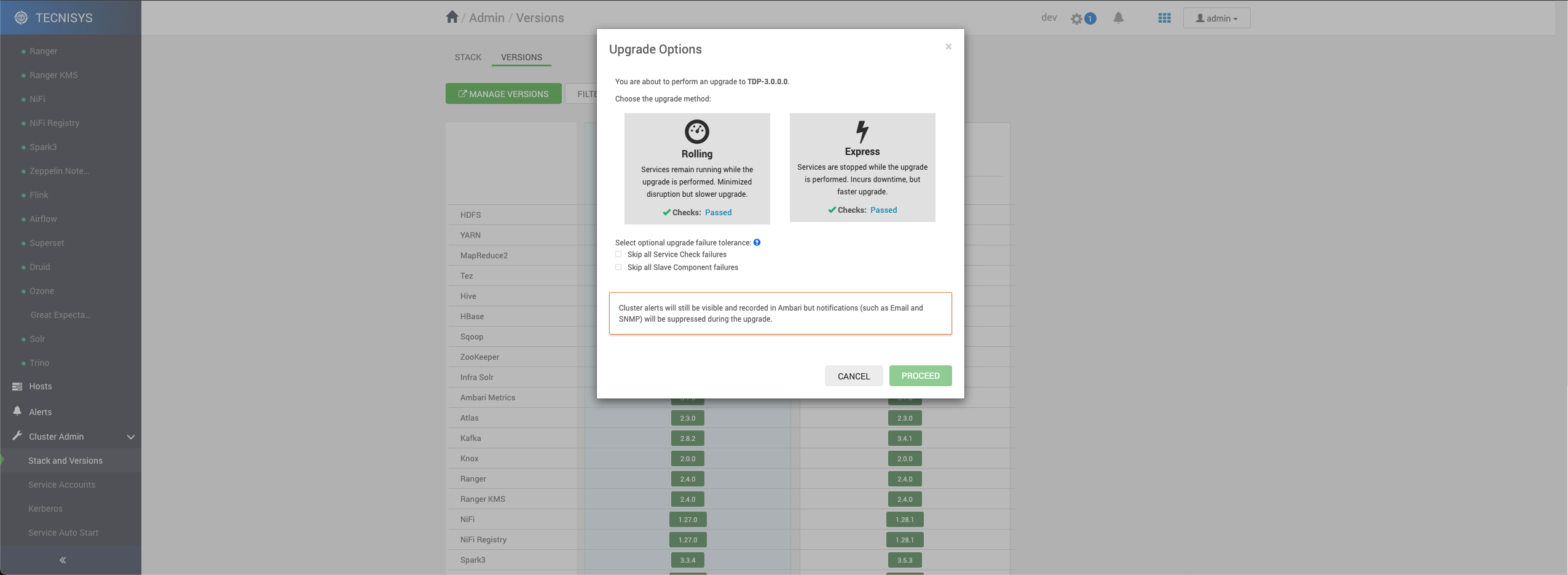This screenshot has height=575, width=1568.
Task: Collapse sidebar with double chevron icon
Action: [x=63, y=560]
